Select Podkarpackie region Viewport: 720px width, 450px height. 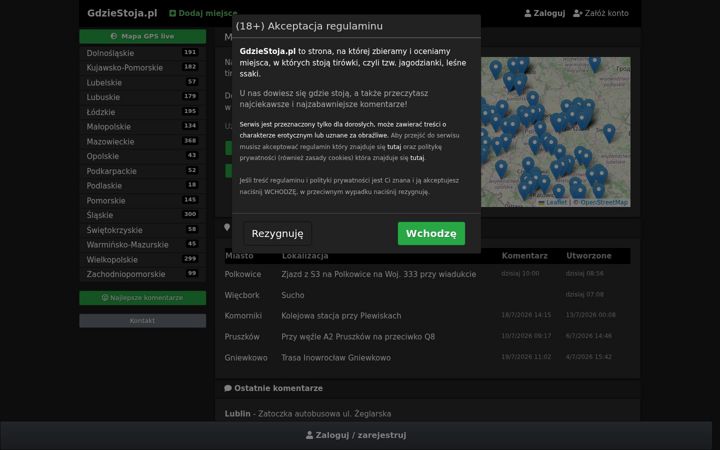(143, 171)
